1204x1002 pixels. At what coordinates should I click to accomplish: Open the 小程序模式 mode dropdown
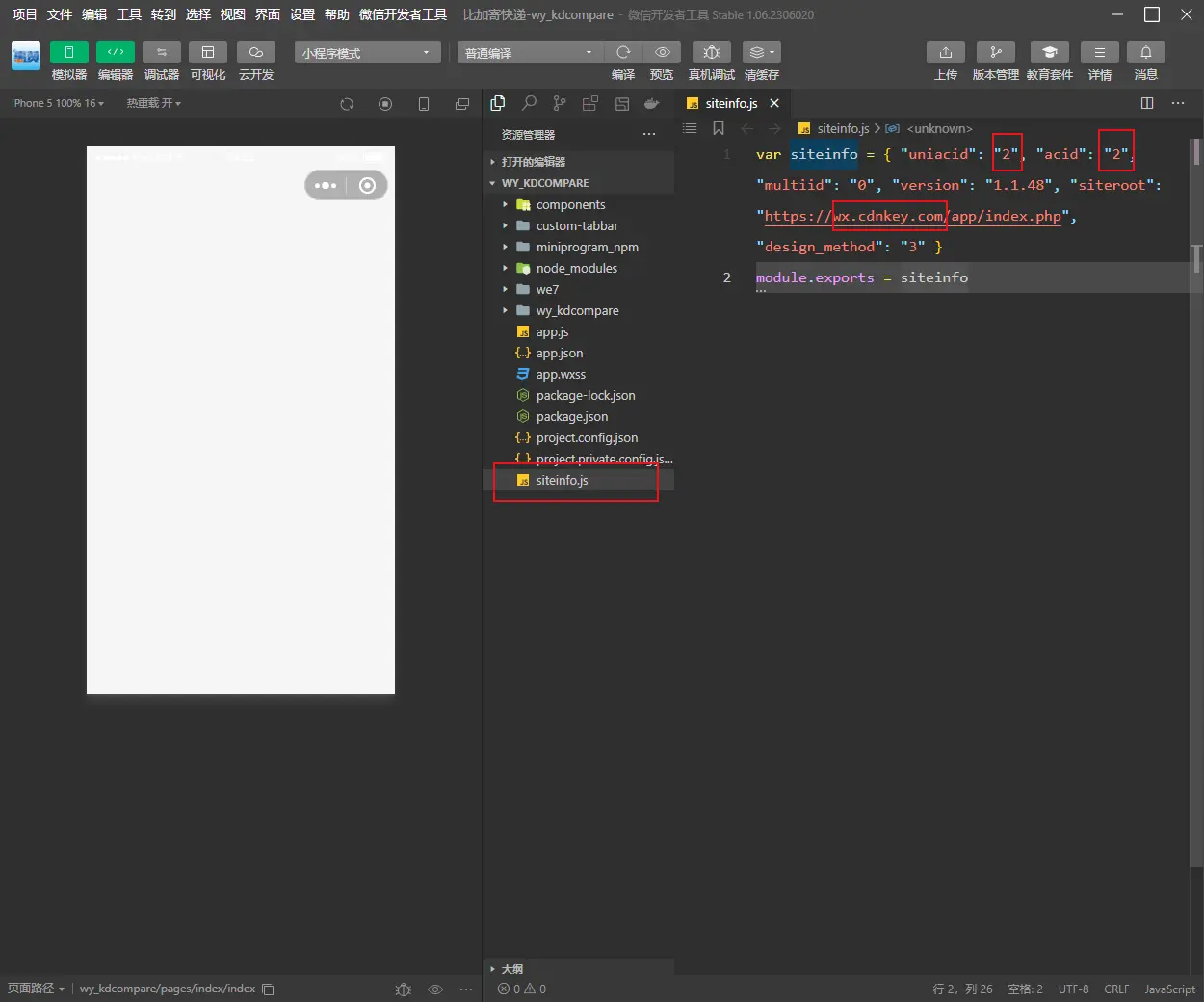tap(368, 53)
